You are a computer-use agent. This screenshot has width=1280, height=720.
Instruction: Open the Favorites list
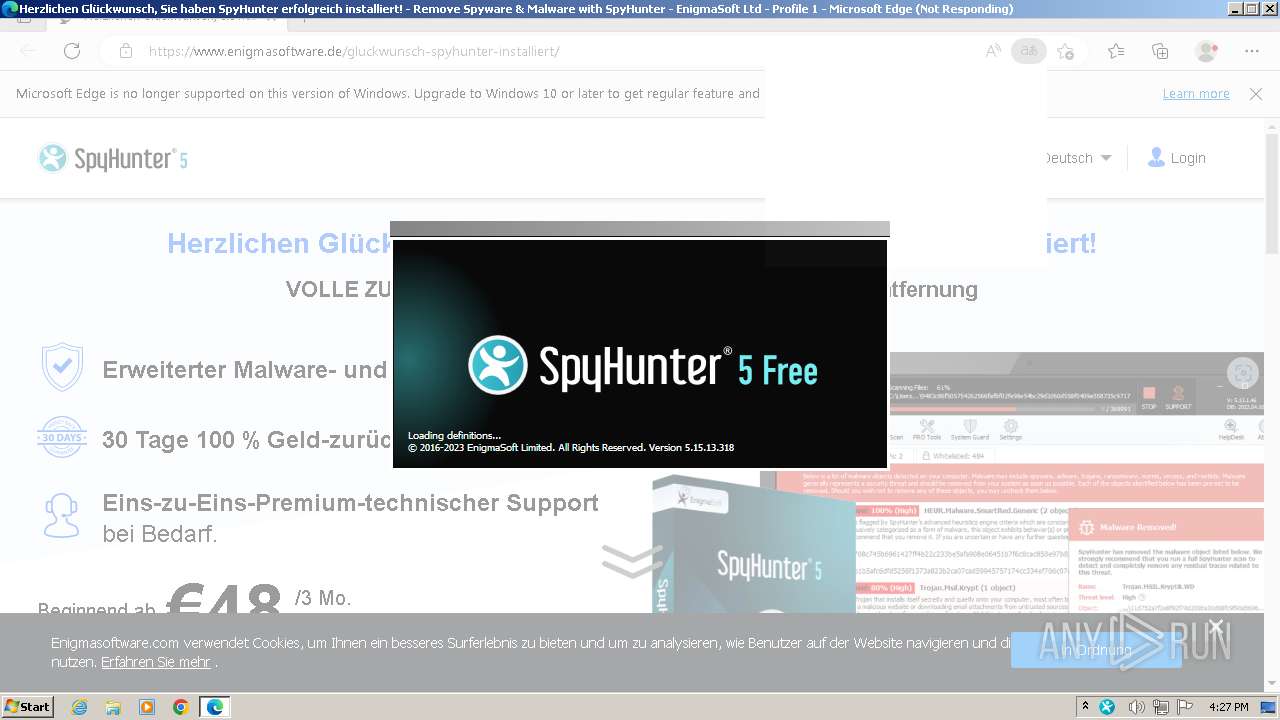(1116, 51)
